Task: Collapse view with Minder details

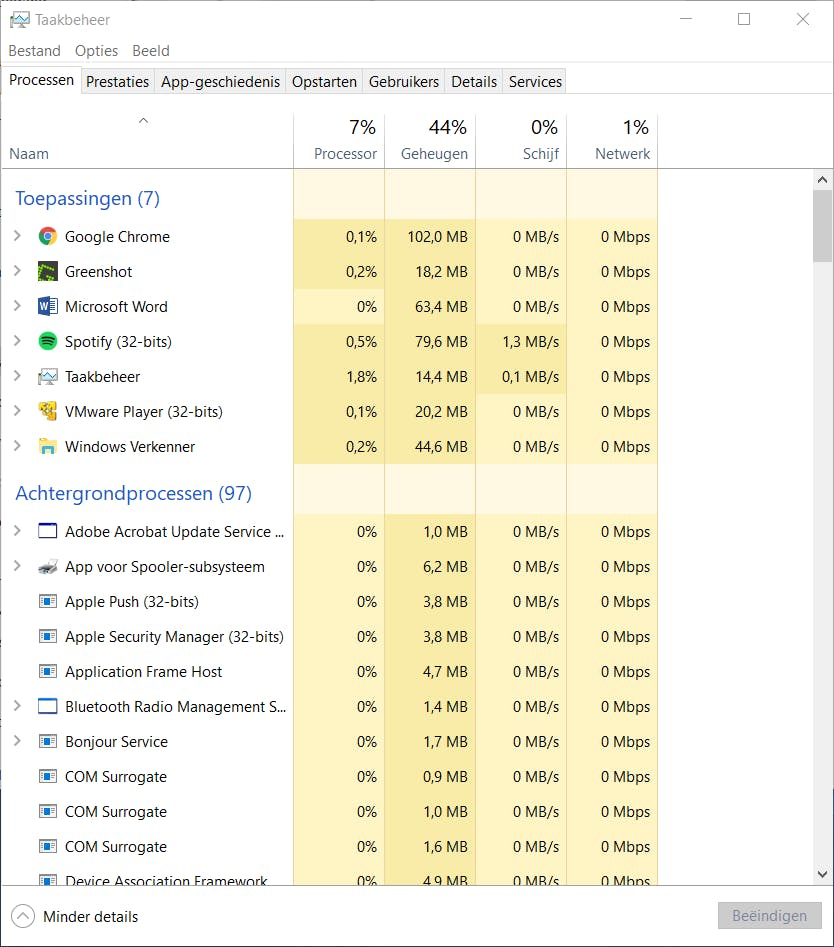Action: [75, 917]
